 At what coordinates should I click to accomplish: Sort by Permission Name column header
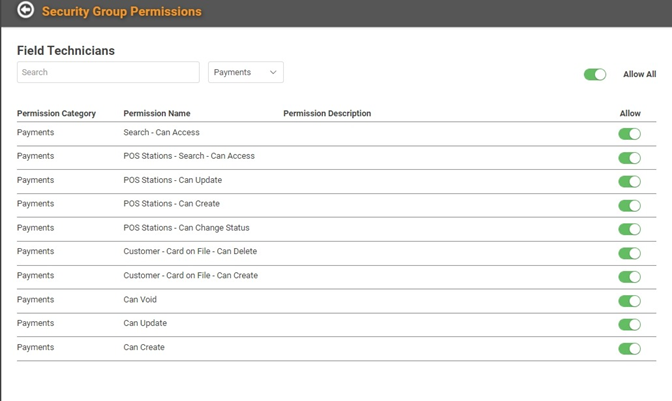(x=157, y=114)
